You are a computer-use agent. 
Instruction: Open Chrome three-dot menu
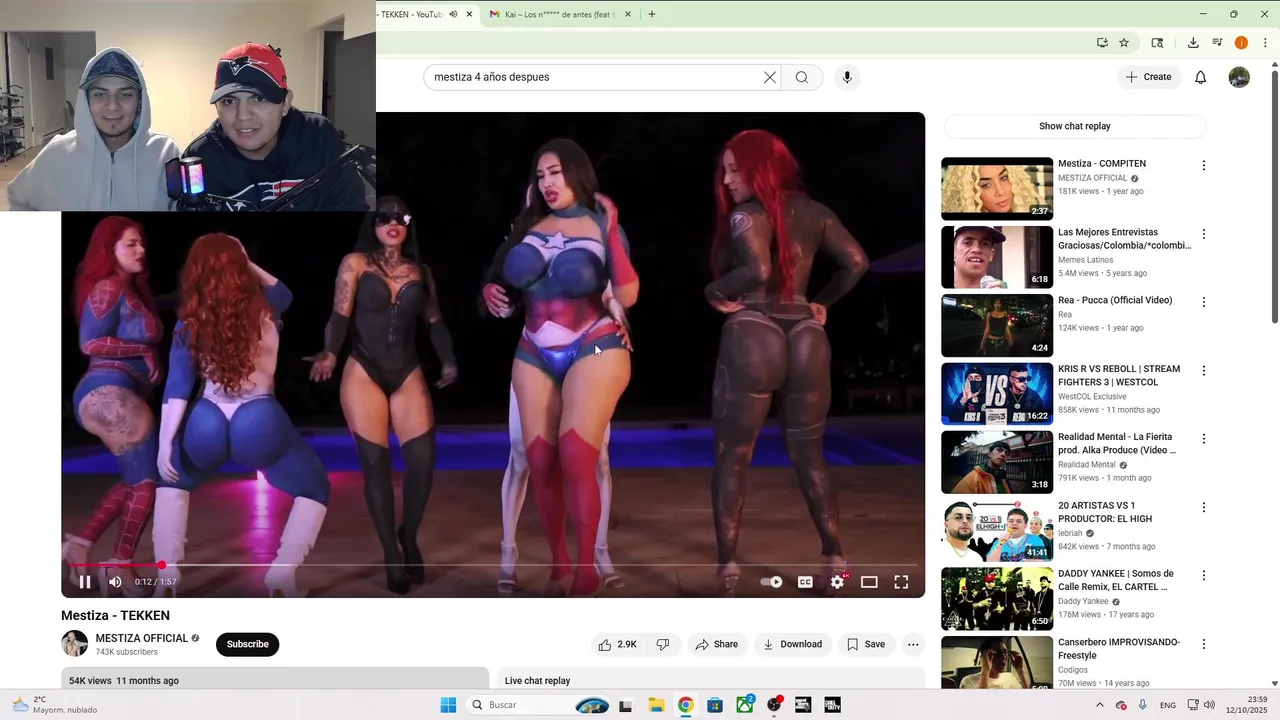point(1265,43)
